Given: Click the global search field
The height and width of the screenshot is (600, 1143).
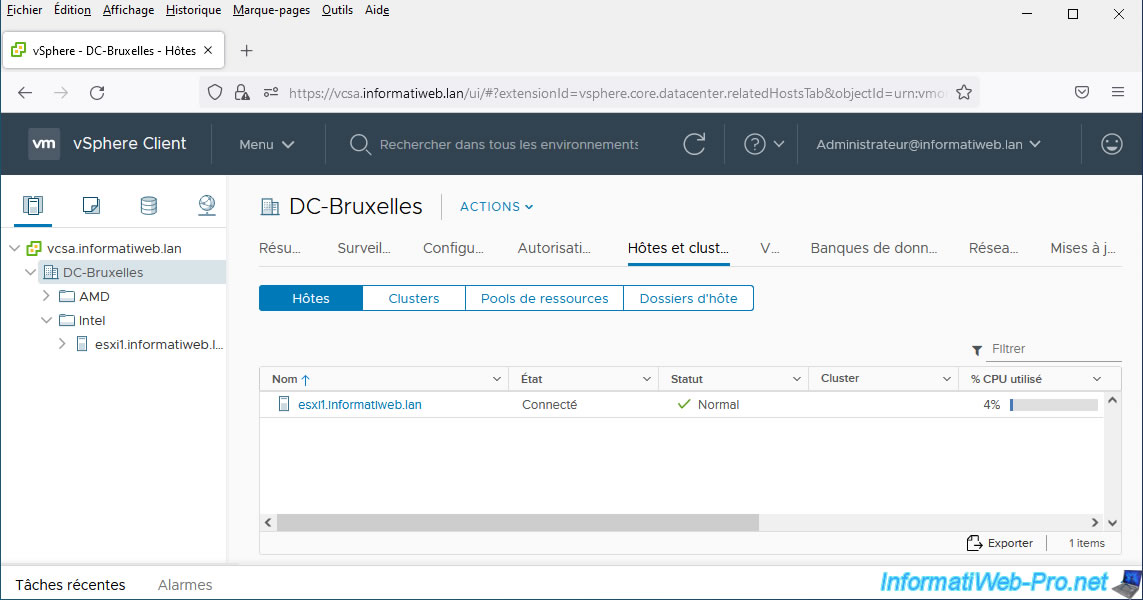Looking at the screenshot, I should tap(509, 144).
